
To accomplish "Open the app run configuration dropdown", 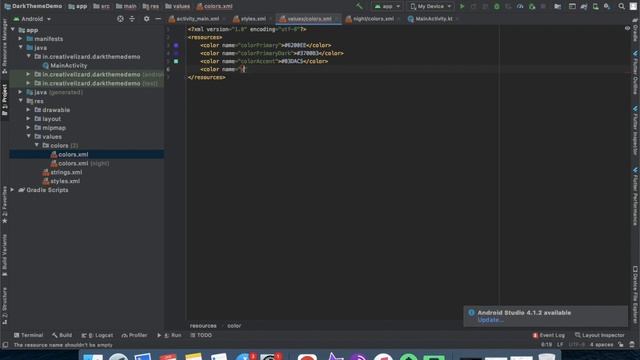I will click(x=387, y=6).
